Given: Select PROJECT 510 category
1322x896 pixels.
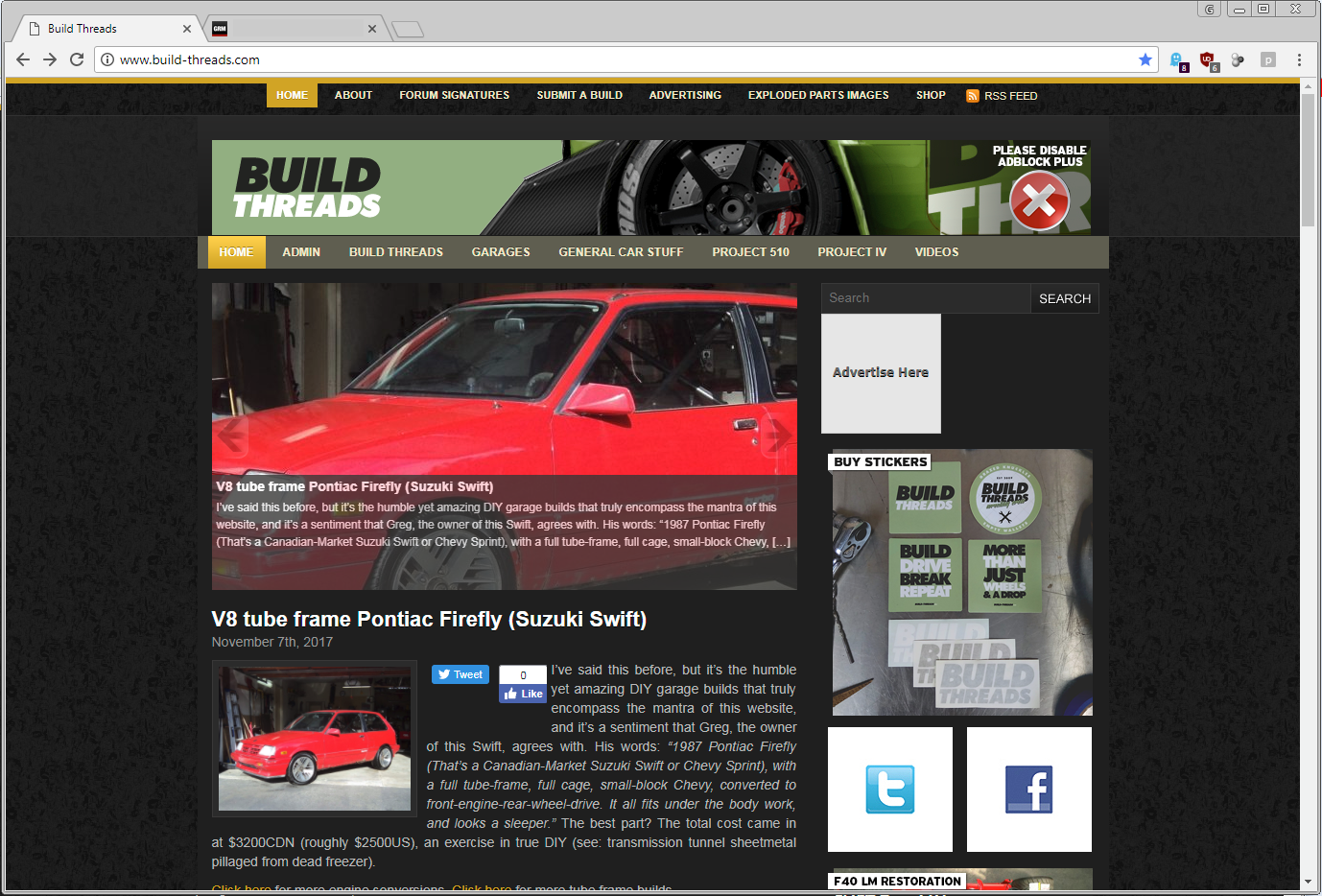Looking at the screenshot, I should pos(750,252).
